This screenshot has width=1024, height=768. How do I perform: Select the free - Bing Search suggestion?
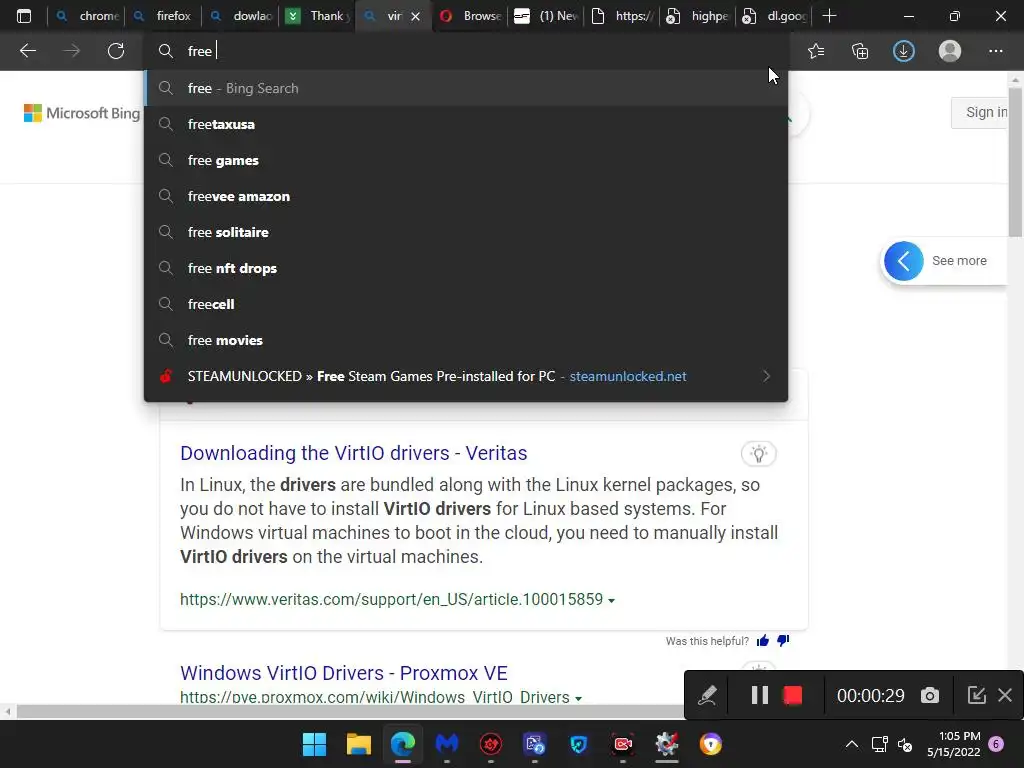pyautogui.click(x=466, y=88)
